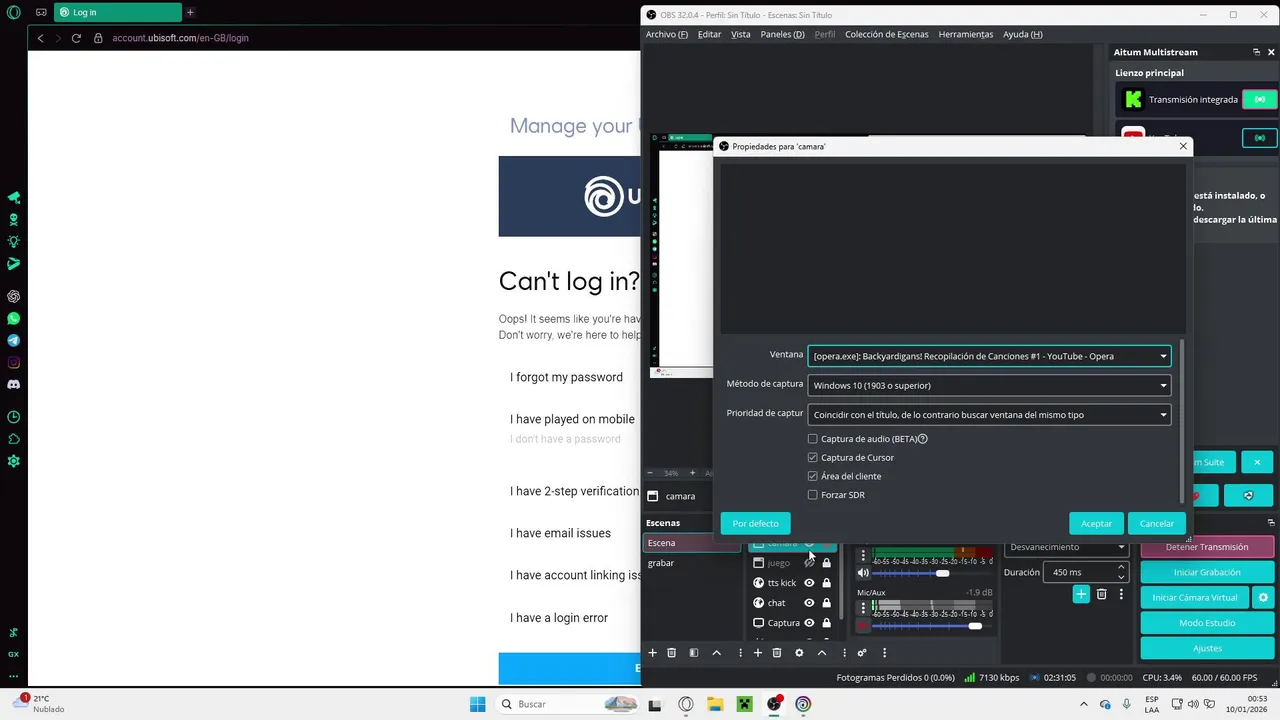The image size is (1280, 720).
Task: Open Editar menu in OBS
Action: click(x=709, y=34)
